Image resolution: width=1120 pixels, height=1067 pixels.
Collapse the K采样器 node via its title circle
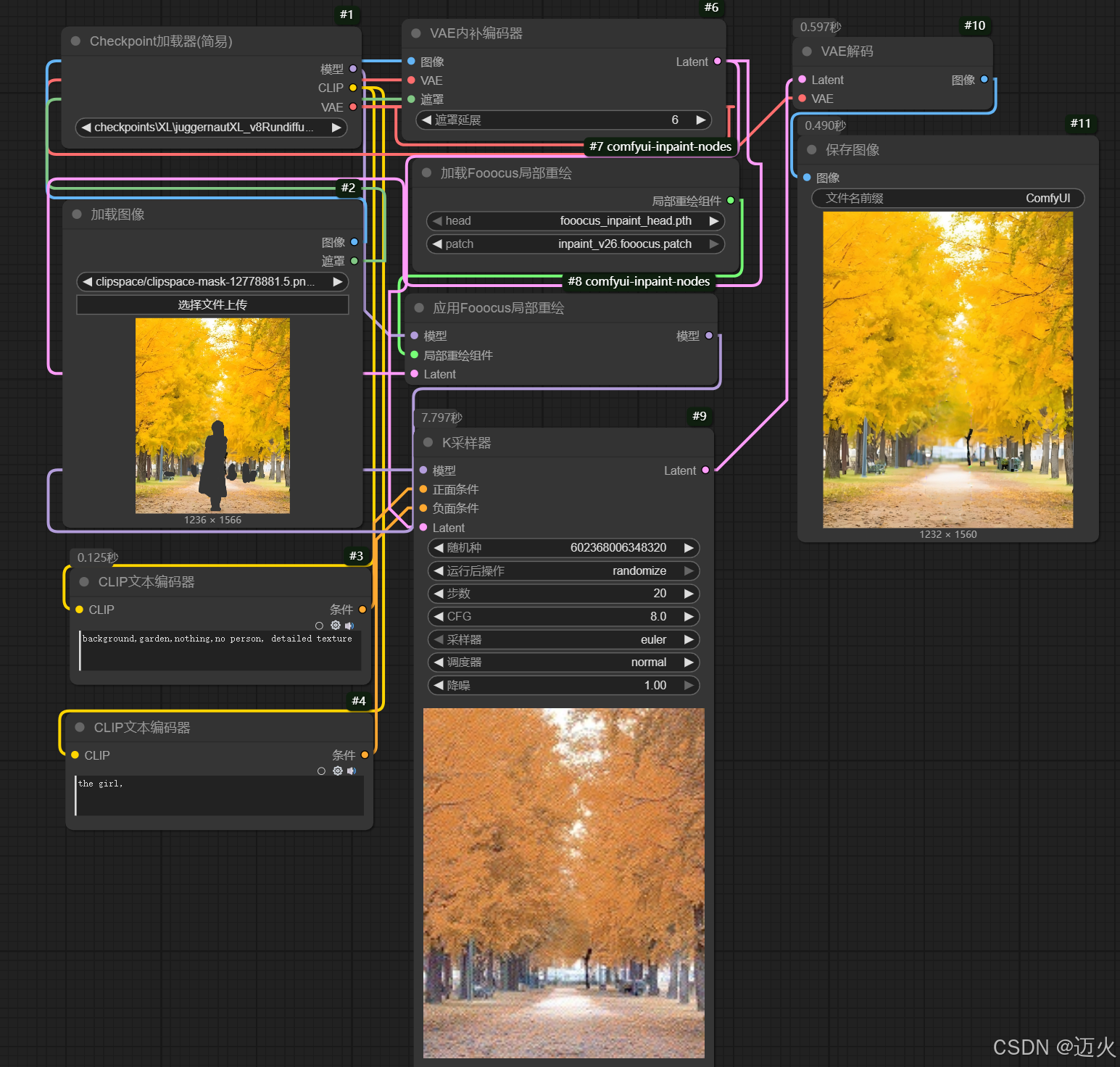pyautogui.click(x=427, y=442)
